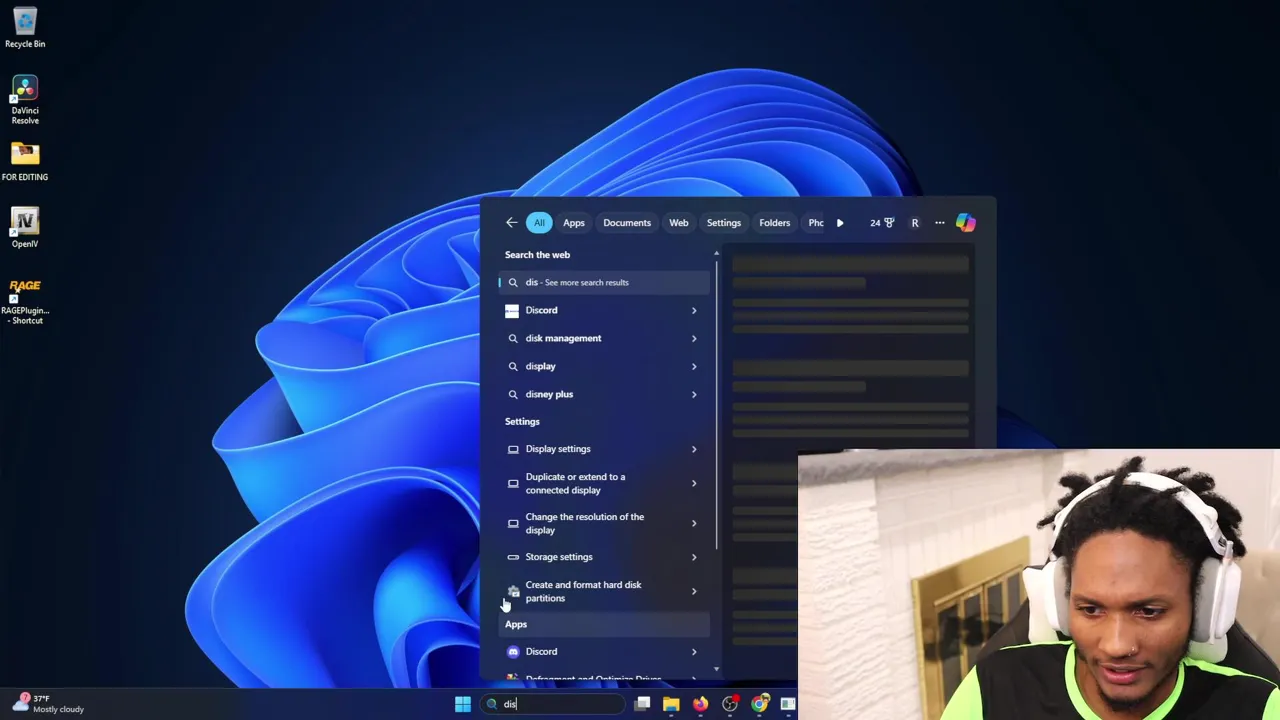Show more filter tabs with the arrow

[840, 223]
